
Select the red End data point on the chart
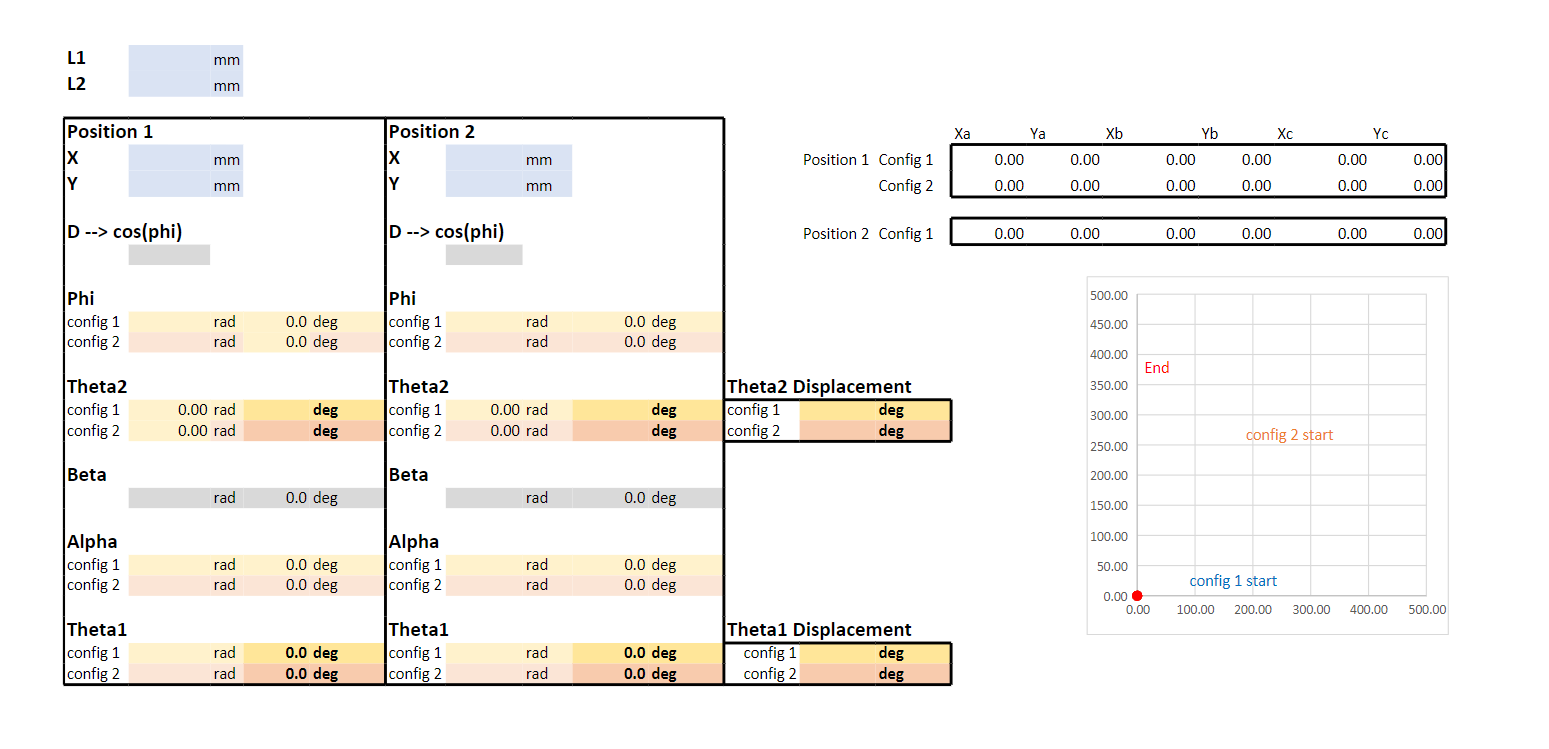1137,595
